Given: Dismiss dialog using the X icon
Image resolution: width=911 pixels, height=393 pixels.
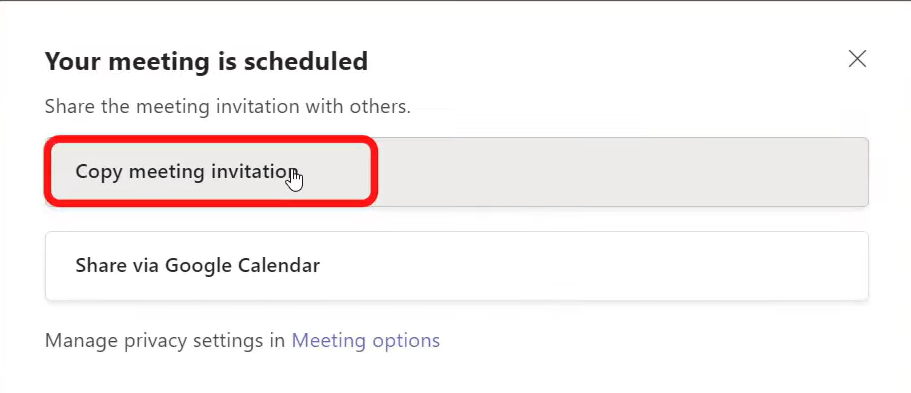Looking at the screenshot, I should pos(857,59).
